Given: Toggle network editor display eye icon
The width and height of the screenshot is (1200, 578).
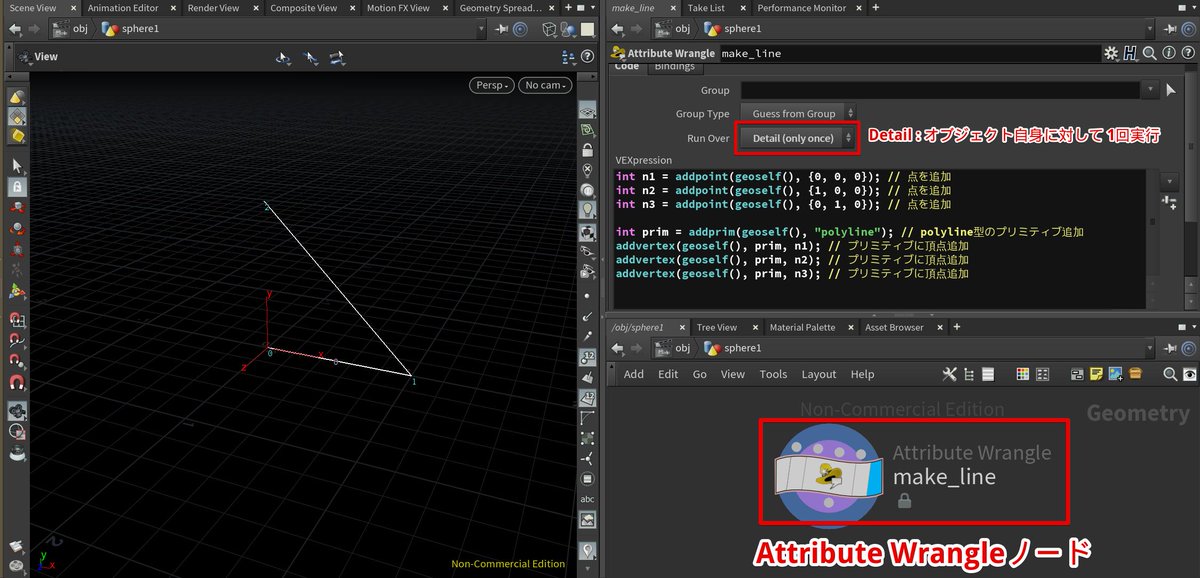Looking at the screenshot, I should point(1189,374).
